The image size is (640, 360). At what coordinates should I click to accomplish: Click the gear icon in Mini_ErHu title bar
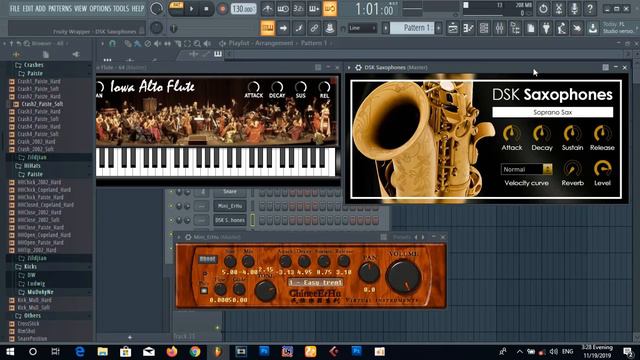point(188,237)
